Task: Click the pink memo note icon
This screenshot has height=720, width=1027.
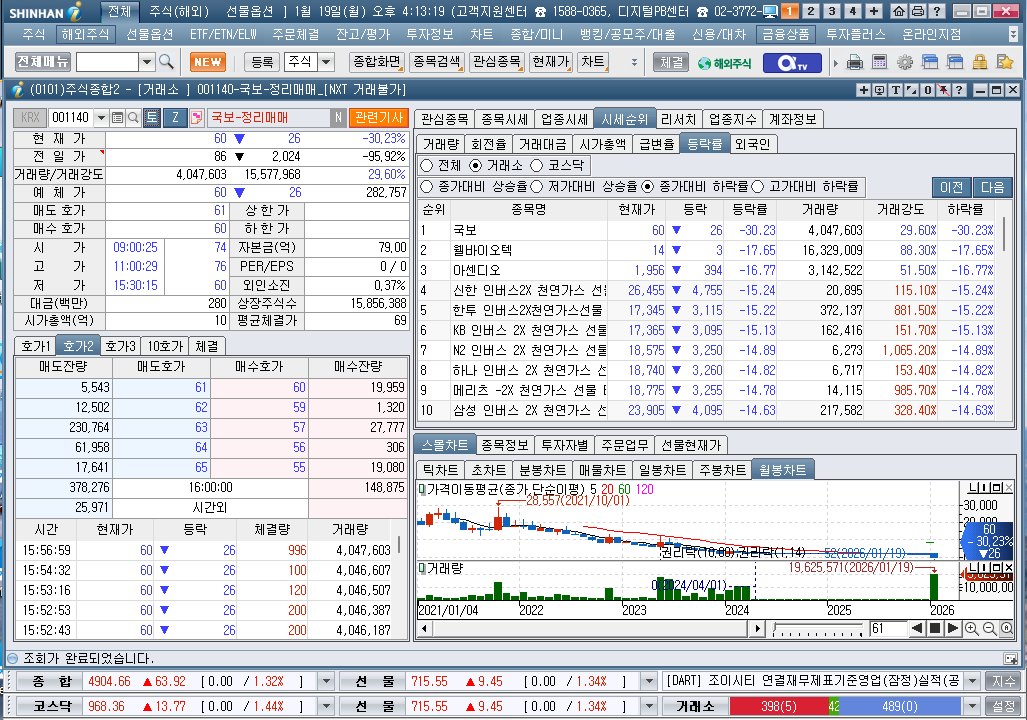Action: [196, 118]
